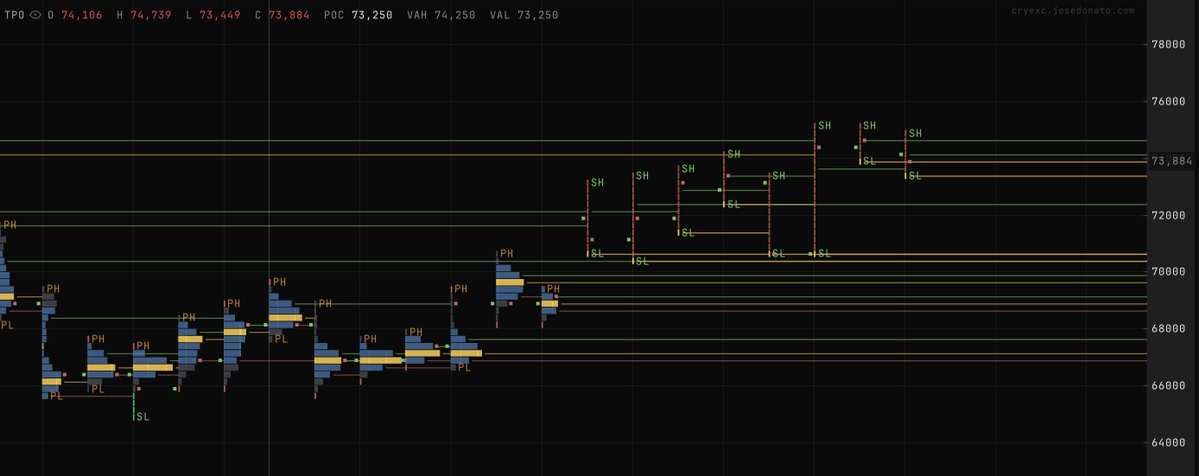Click the Open value 74,106
The height and width of the screenshot is (476, 1199).
coord(82,15)
